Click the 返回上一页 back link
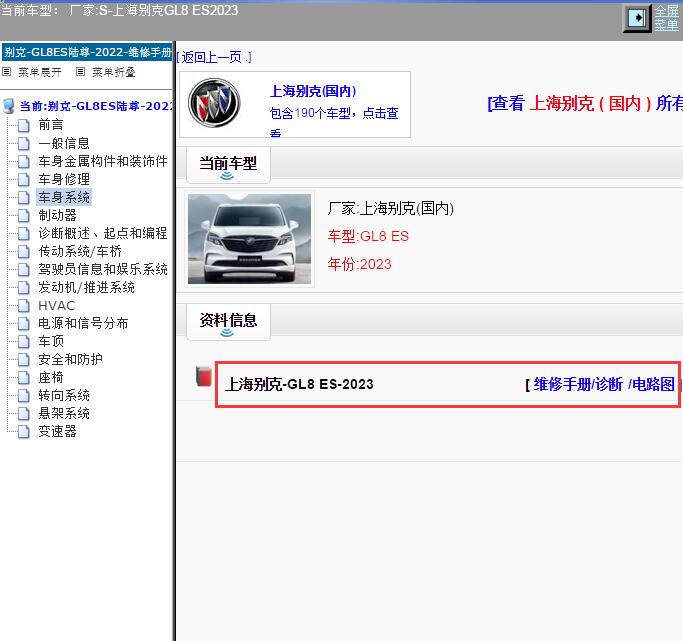Image resolution: width=683 pixels, height=641 pixels. [x=214, y=57]
